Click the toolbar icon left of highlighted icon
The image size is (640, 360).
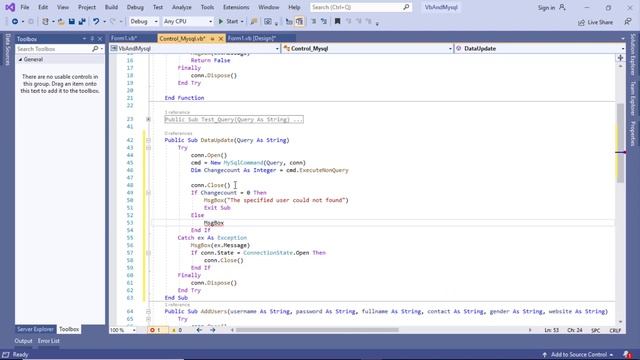[289, 21]
